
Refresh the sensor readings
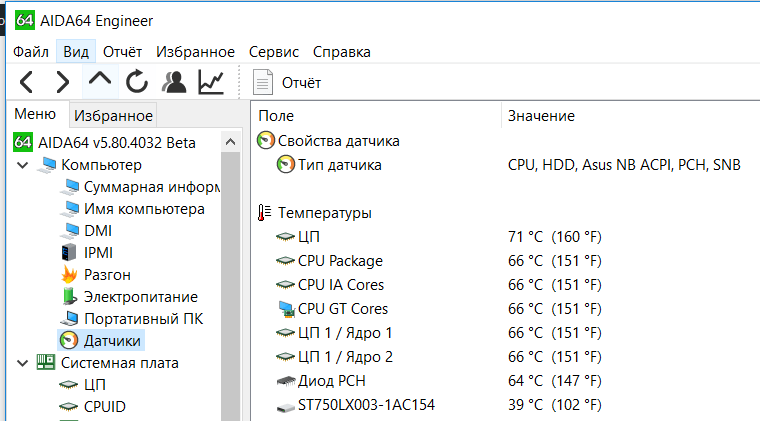point(137,81)
